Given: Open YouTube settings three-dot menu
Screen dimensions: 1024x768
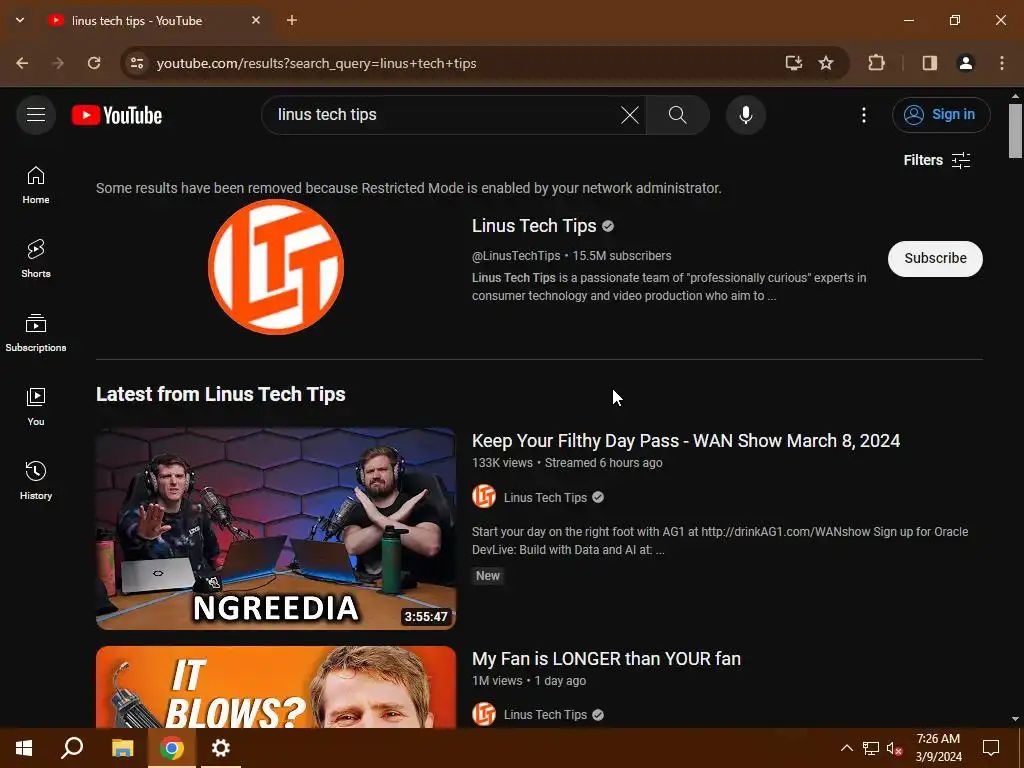Looking at the screenshot, I should point(863,115).
